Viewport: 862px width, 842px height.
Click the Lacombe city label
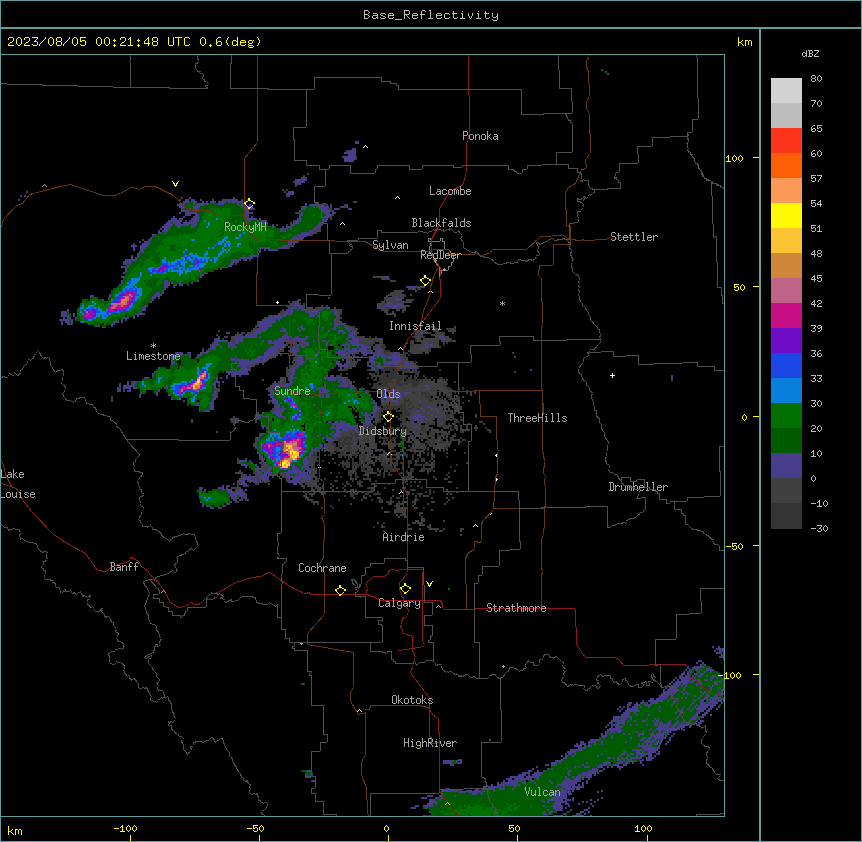[450, 191]
